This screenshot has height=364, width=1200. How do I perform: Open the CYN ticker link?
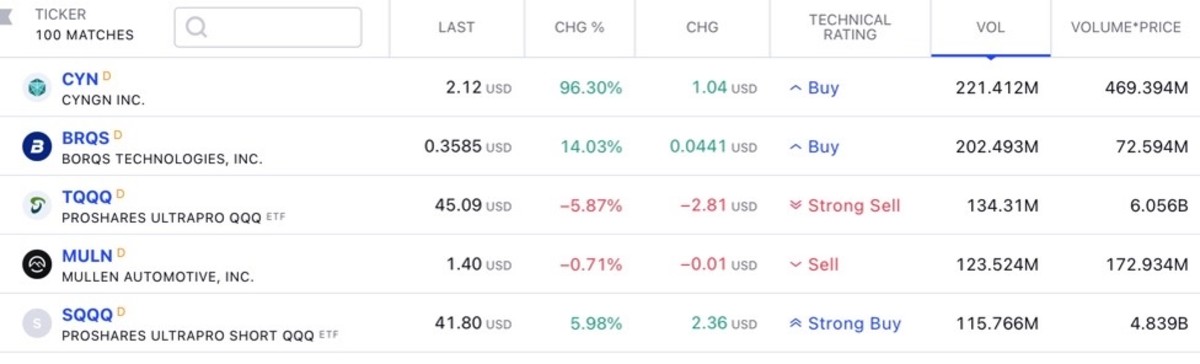pyautogui.click(x=80, y=79)
